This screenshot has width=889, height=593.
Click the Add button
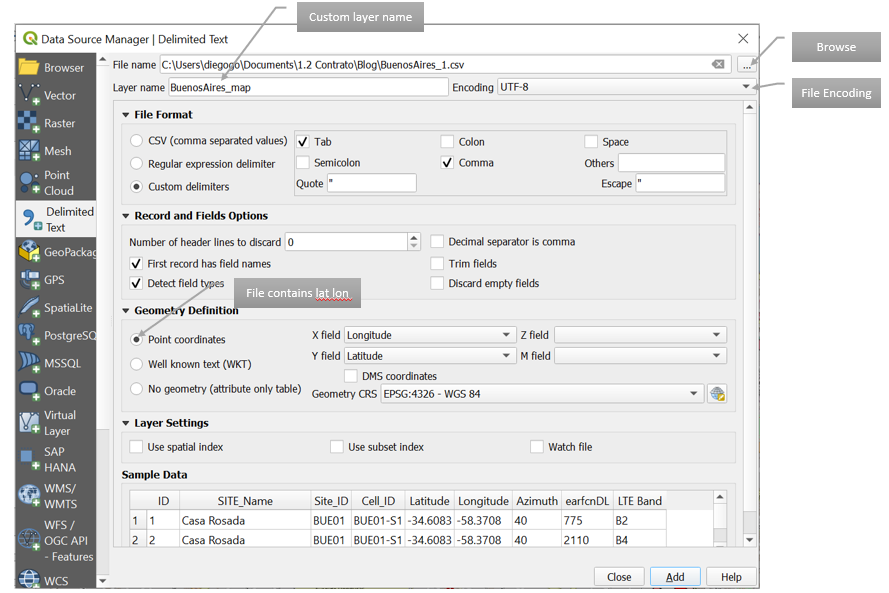pyautogui.click(x=675, y=577)
